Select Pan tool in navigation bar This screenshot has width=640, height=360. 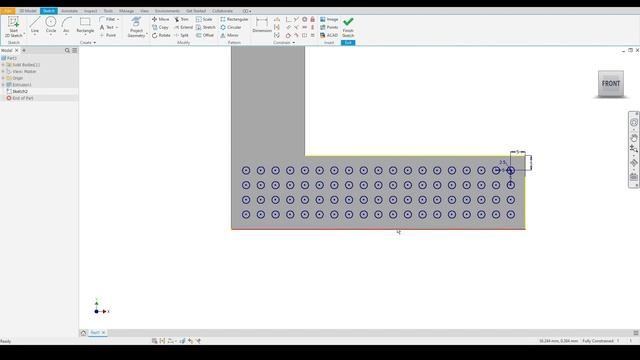pyautogui.click(x=633, y=138)
